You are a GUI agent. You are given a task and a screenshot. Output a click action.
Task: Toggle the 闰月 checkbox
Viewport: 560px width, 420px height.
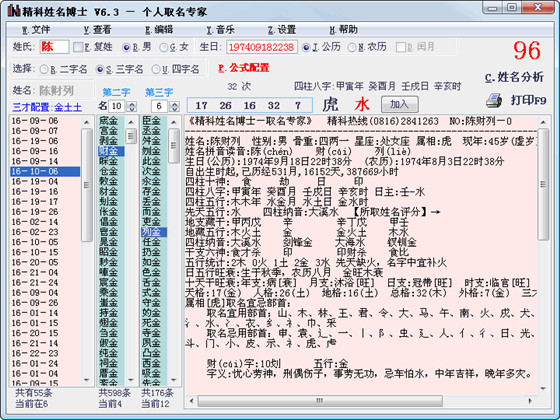(415, 47)
